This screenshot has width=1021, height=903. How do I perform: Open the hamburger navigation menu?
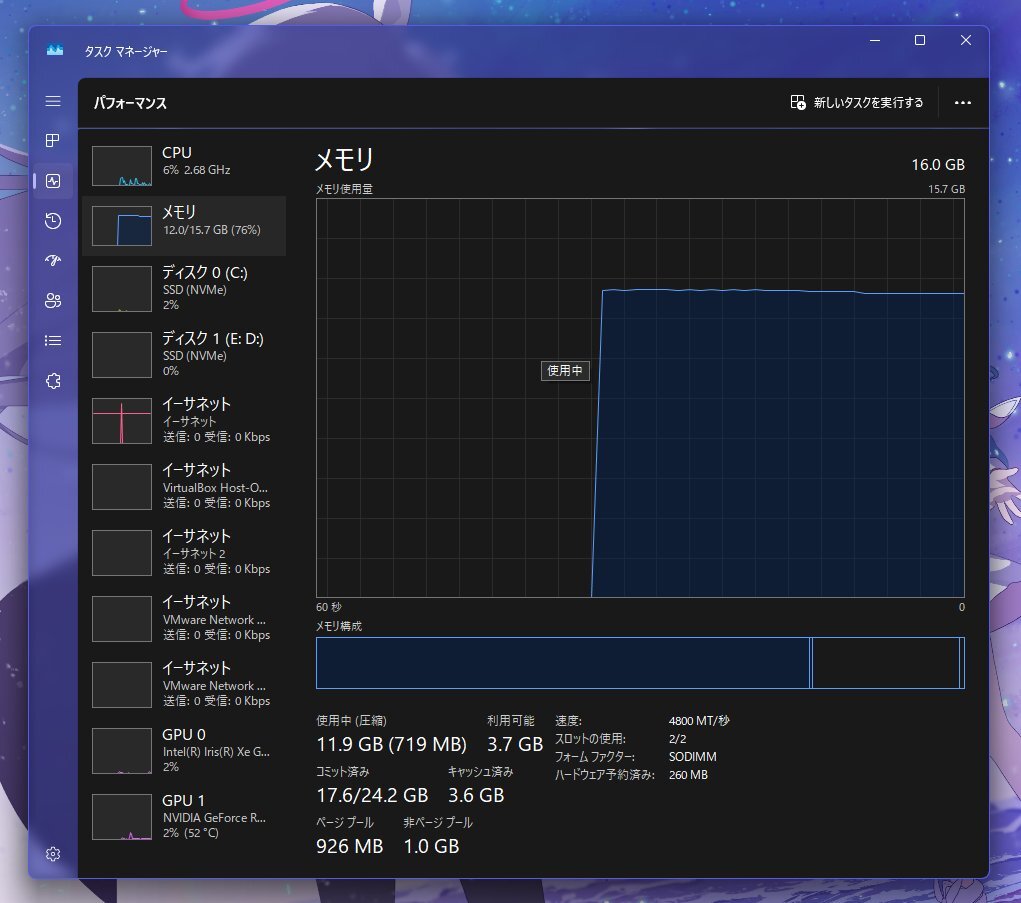tap(53, 102)
